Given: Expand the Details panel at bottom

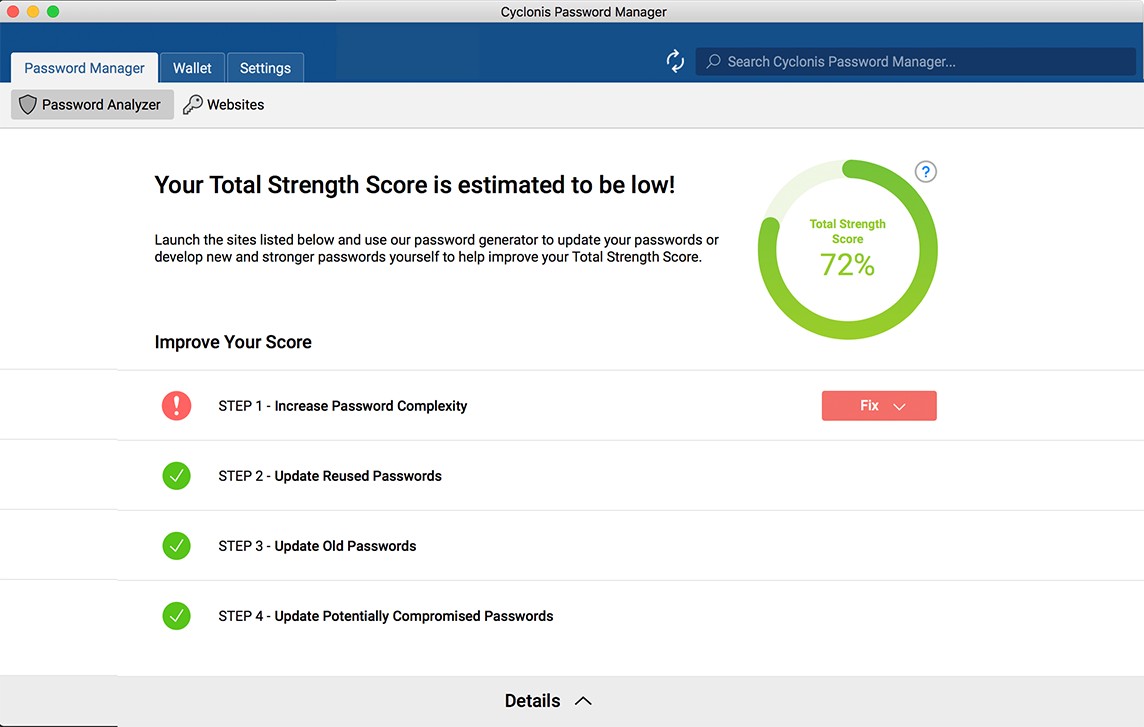Looking at the screenshot, I should (x=533, y=701).
